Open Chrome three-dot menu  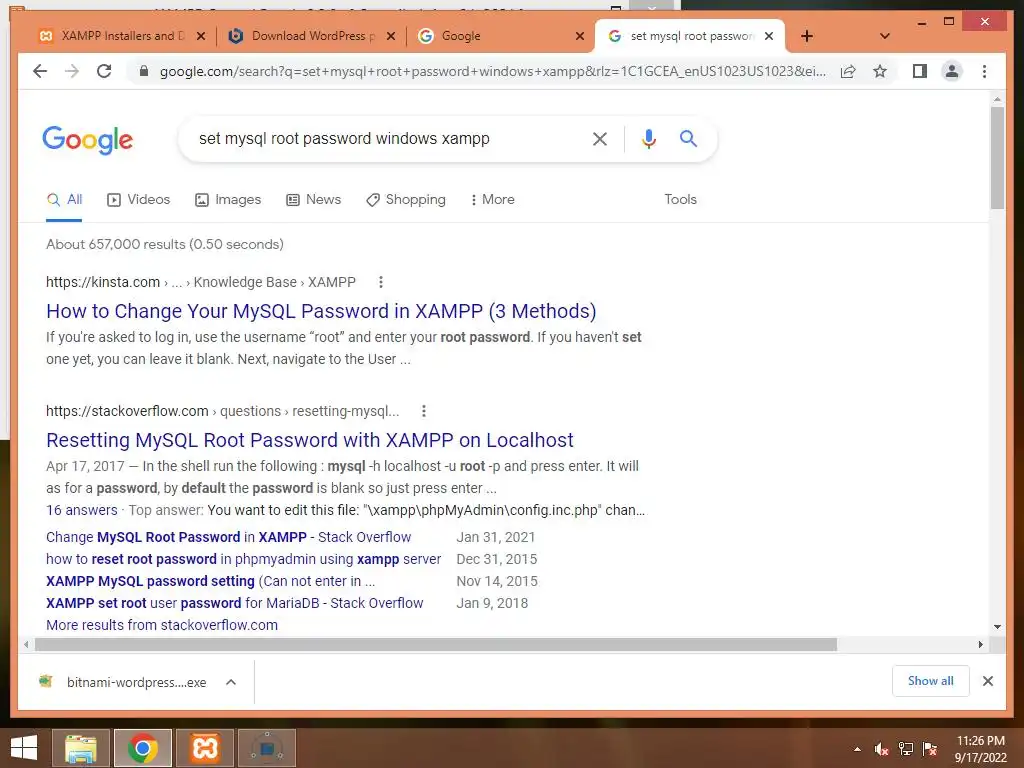984,71
